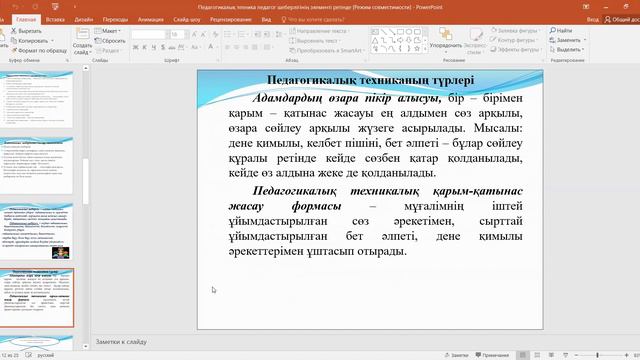Image resolution: width=640 pixels, height=360 pixels.
Task: Open the text columns menu
Action: 268,47
